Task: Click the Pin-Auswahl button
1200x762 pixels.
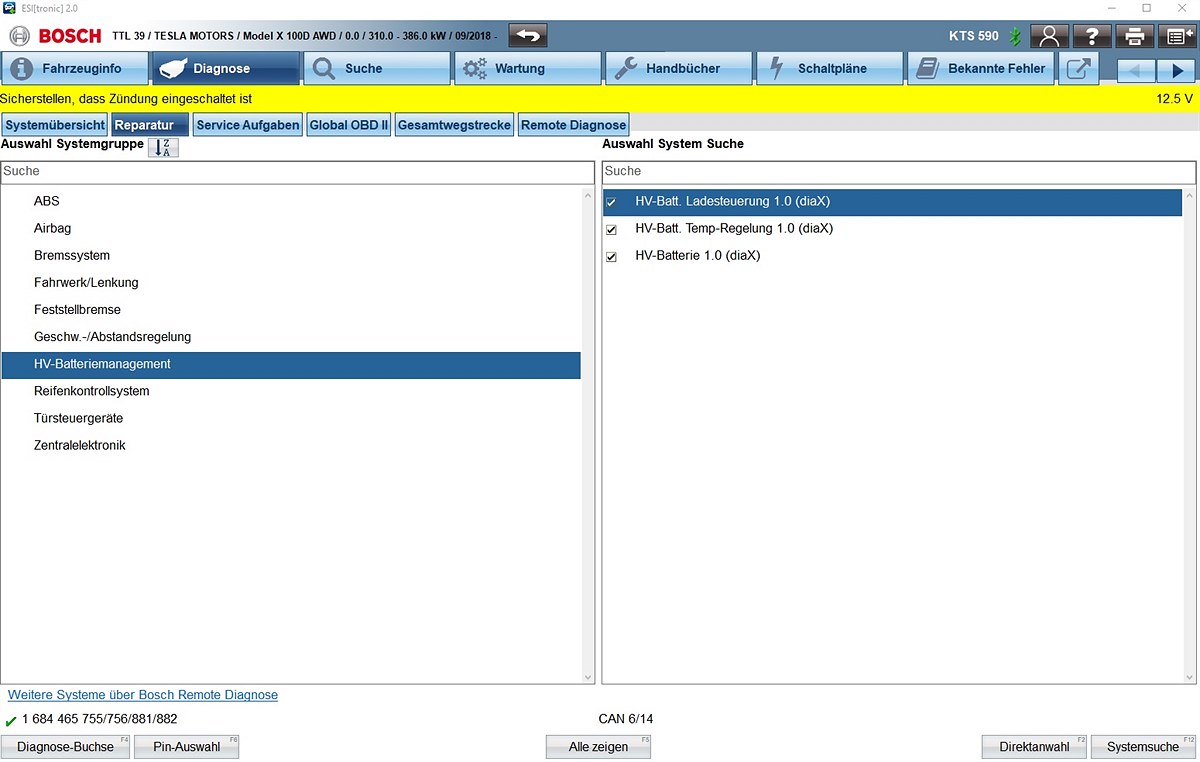Action: point(187,747)
